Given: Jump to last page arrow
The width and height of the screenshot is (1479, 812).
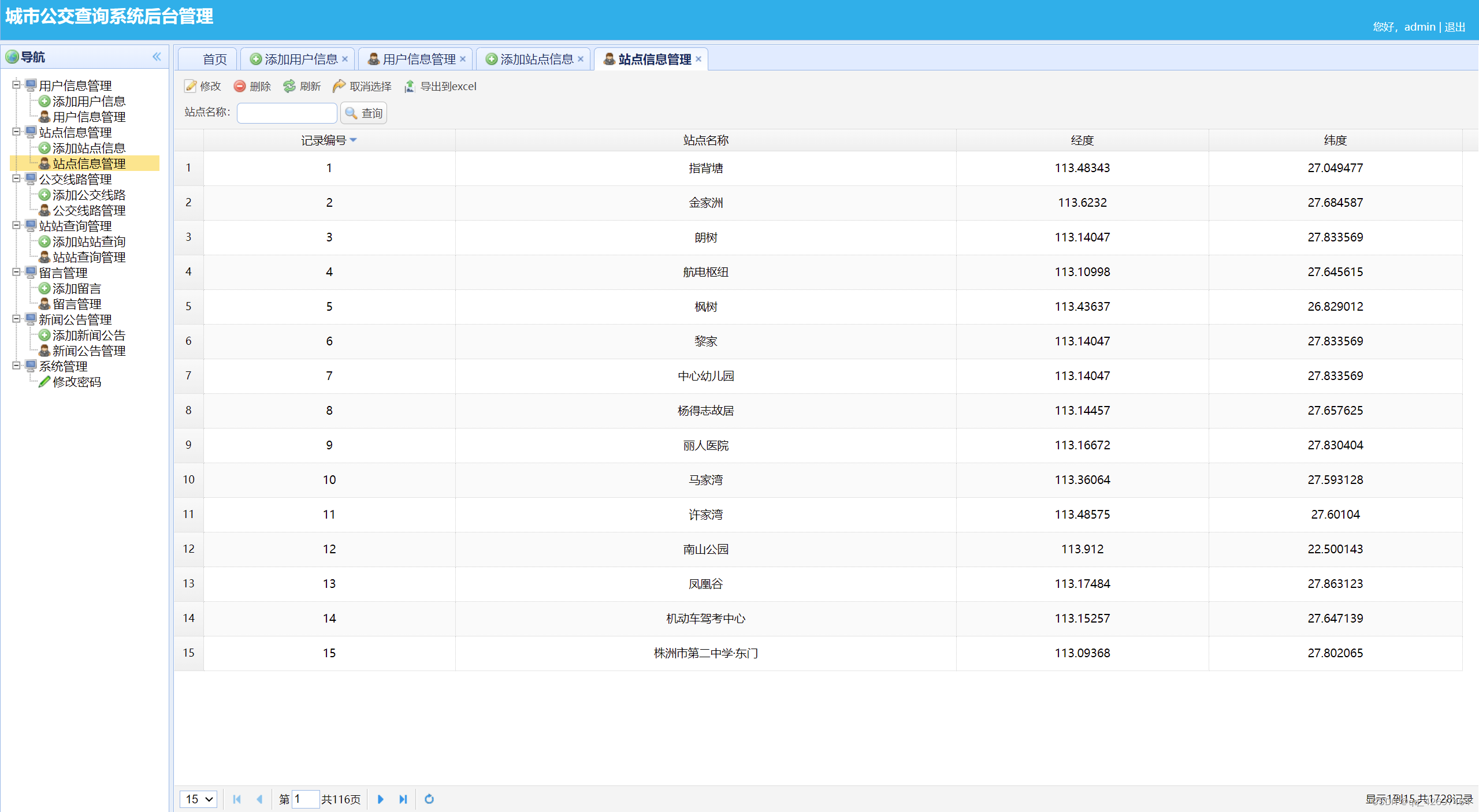Looking at the screenshot, I should (x=403, y=799).
